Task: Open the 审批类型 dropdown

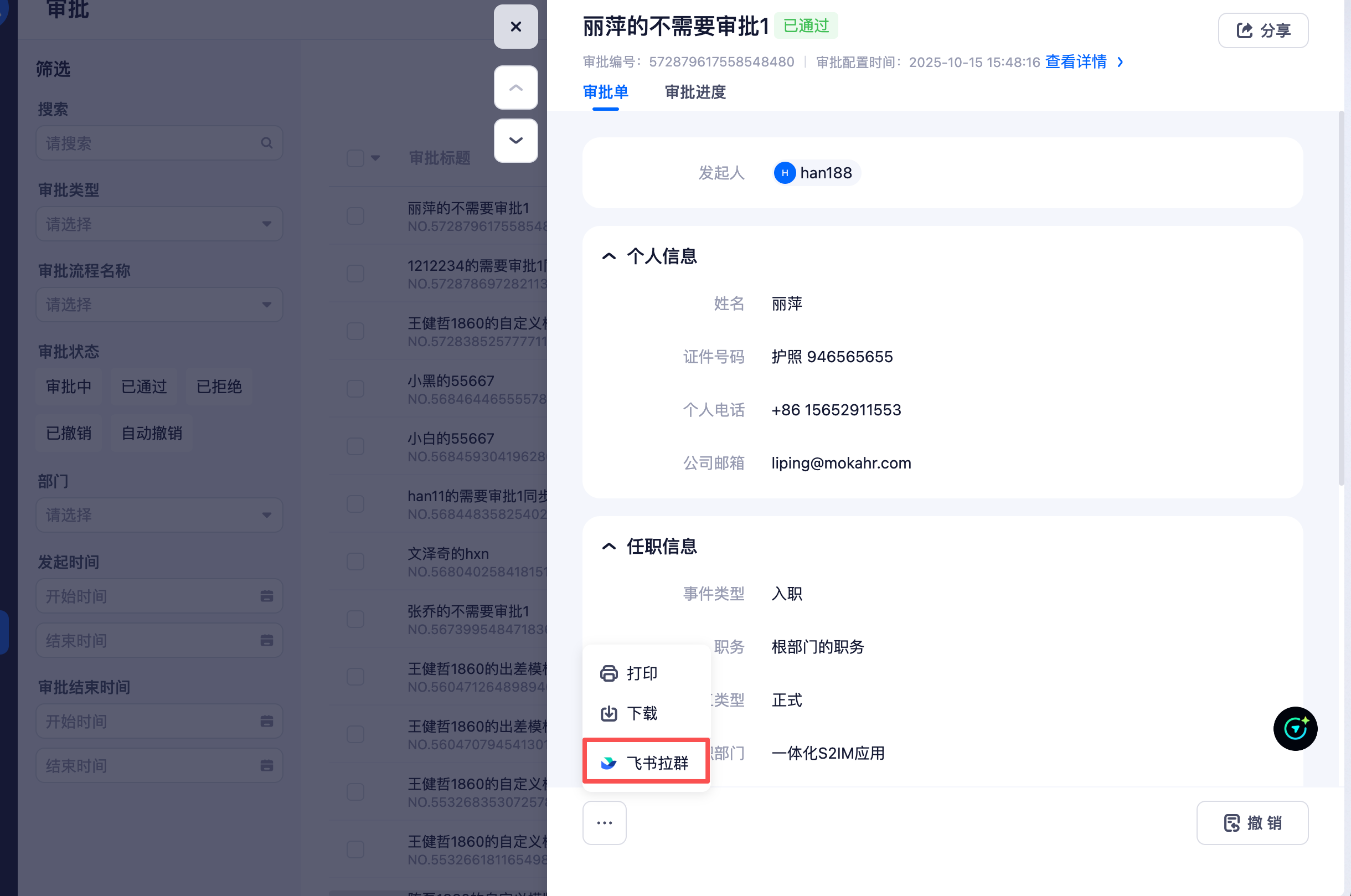Action: pyautogui.click(x=159, y=224)
